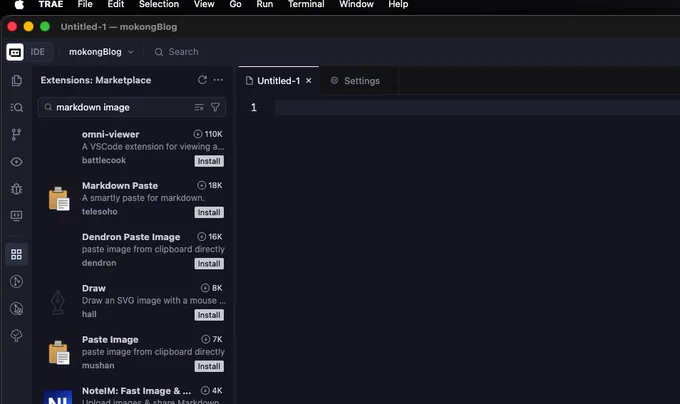680x404 pixels.
Task: Click the Paste Image clipboard icon
Action: [59, 352]
